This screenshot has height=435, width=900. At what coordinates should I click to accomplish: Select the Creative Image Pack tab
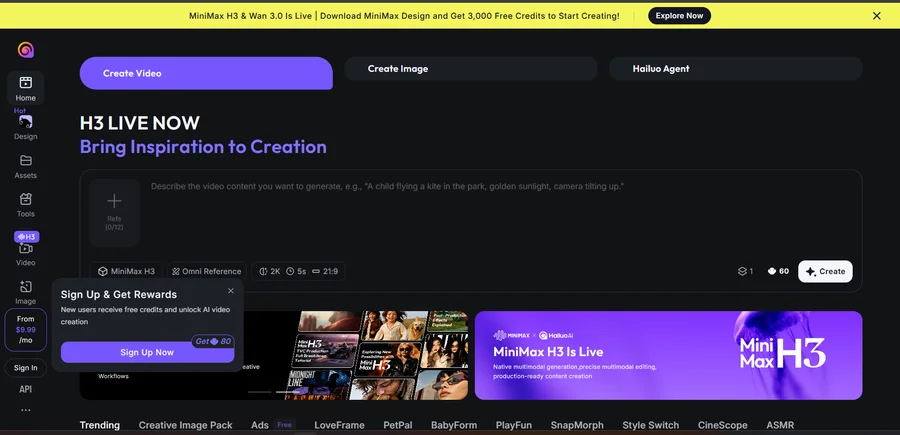click(x=185, y=425)
